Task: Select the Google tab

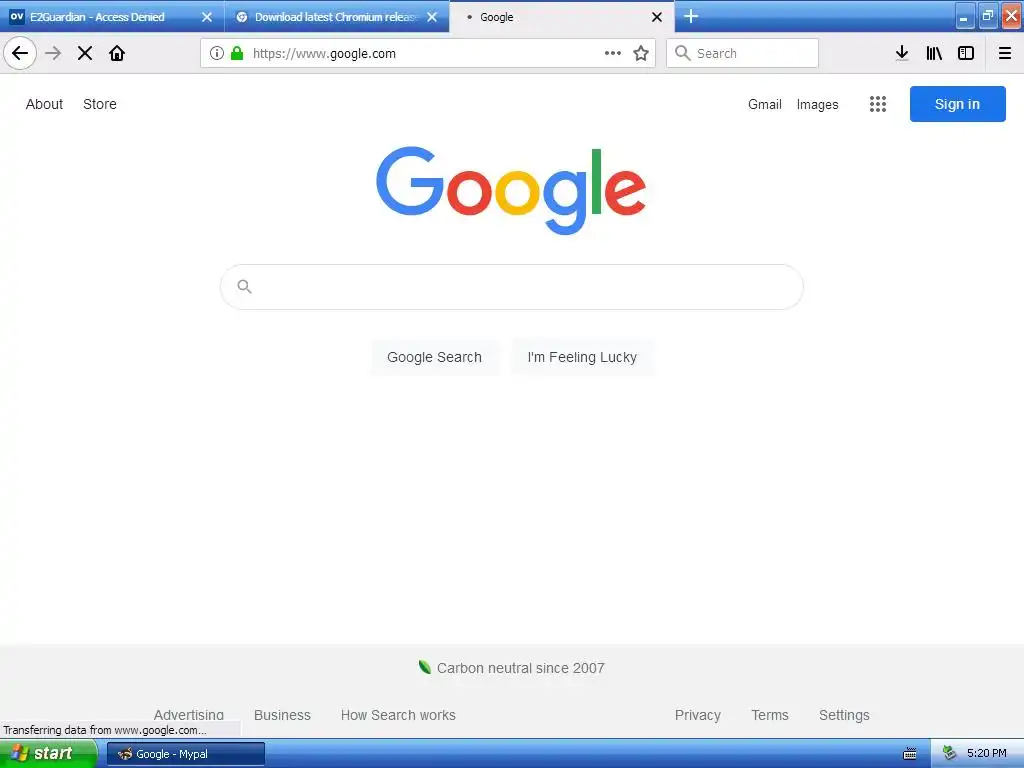Action: point(562,17)
